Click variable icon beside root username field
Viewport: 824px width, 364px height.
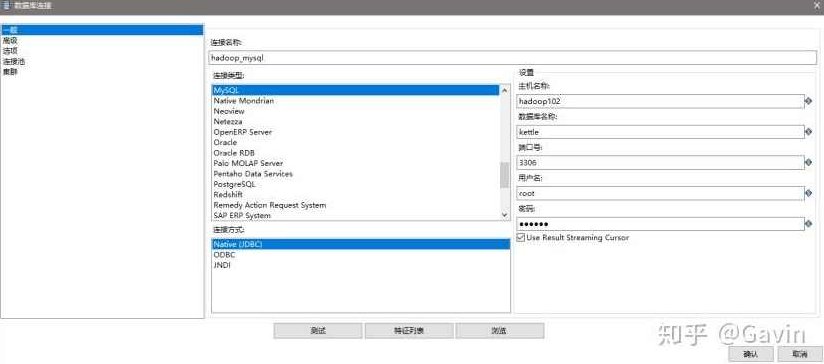point(809,193)
